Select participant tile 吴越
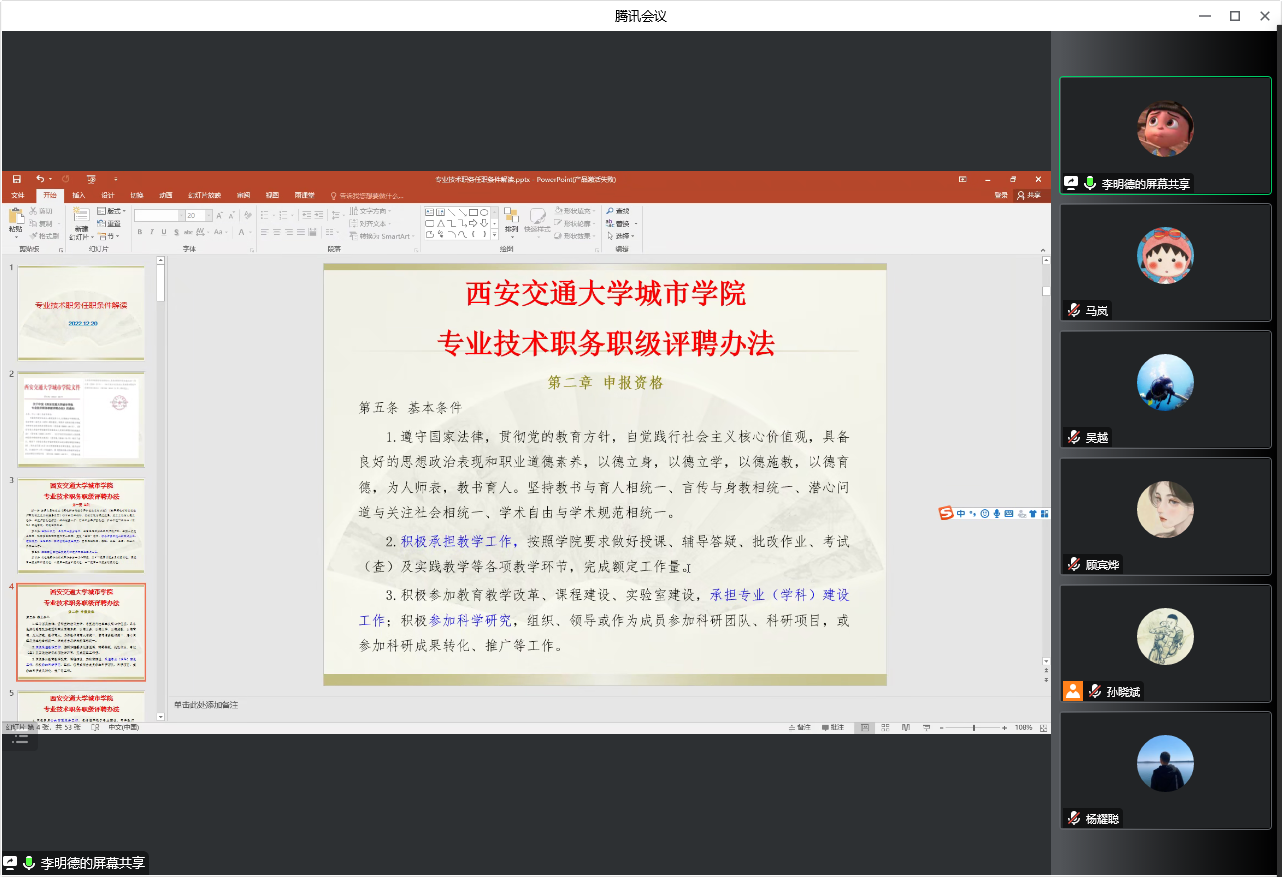Image resolution: width=1282 pixels, height=877 pixels. (1165, 390)
